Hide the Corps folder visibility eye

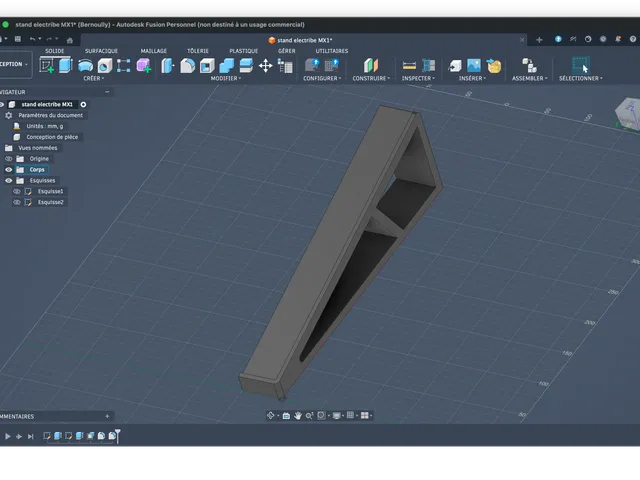(x=9, y=169)
